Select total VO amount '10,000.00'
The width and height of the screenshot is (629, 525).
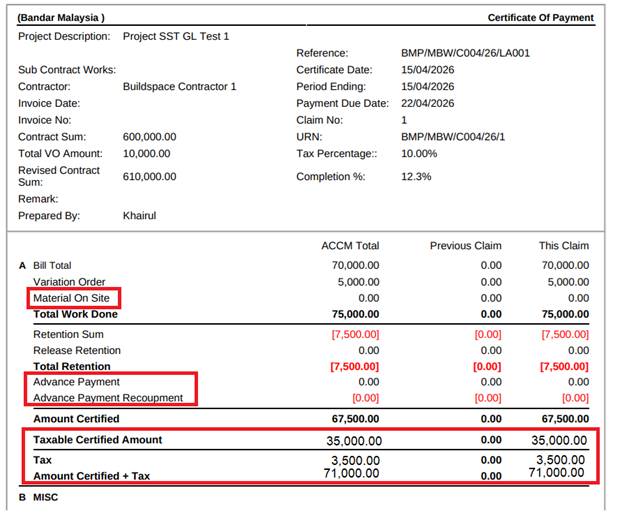(x=146, y=154)
